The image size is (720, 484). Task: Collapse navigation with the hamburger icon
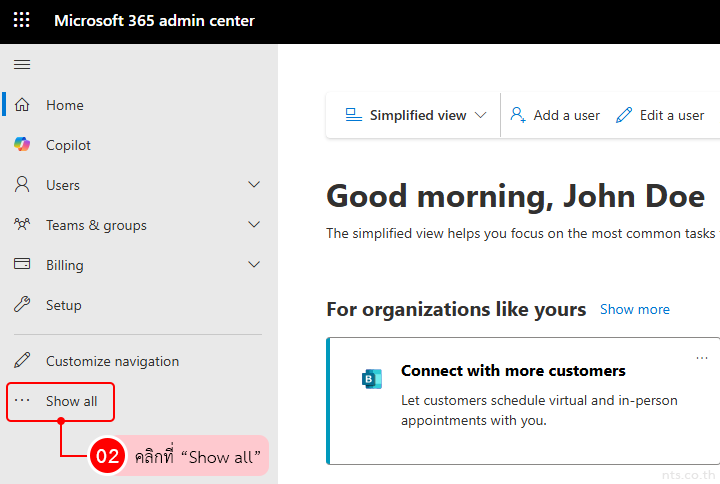[x=22, y=64]
